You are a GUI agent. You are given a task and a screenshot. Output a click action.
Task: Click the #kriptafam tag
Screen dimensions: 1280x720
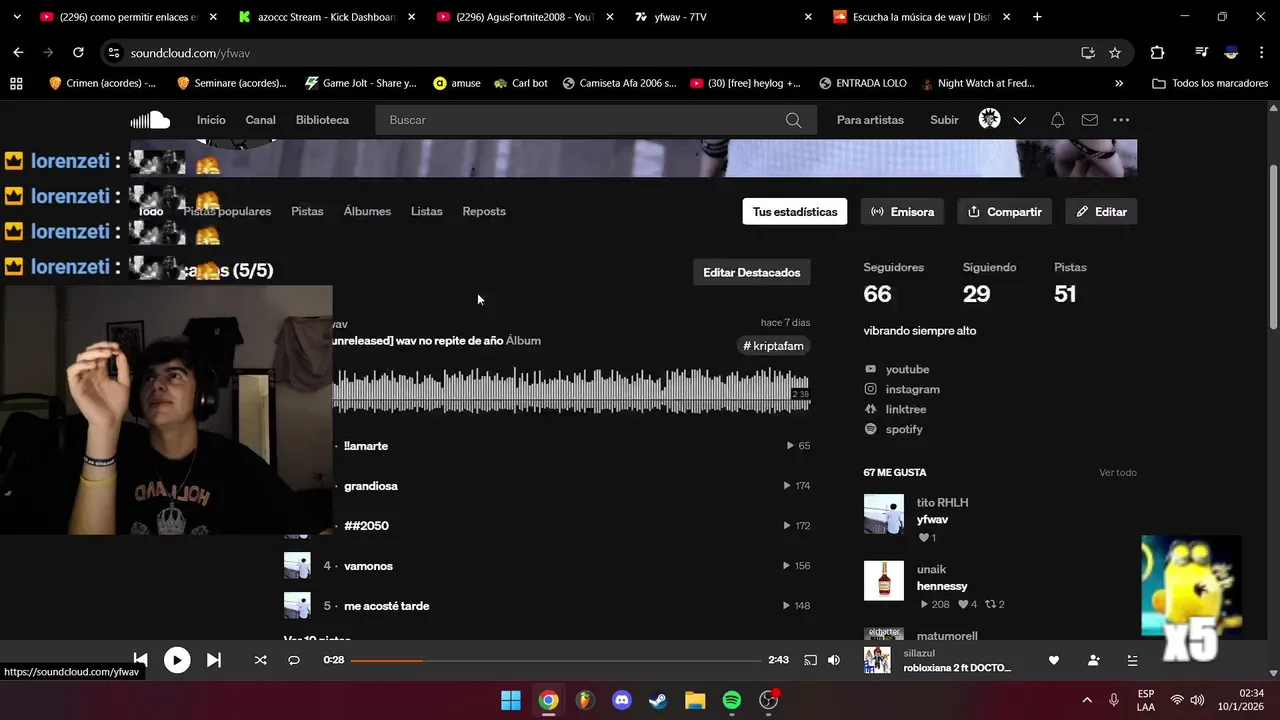773,346
